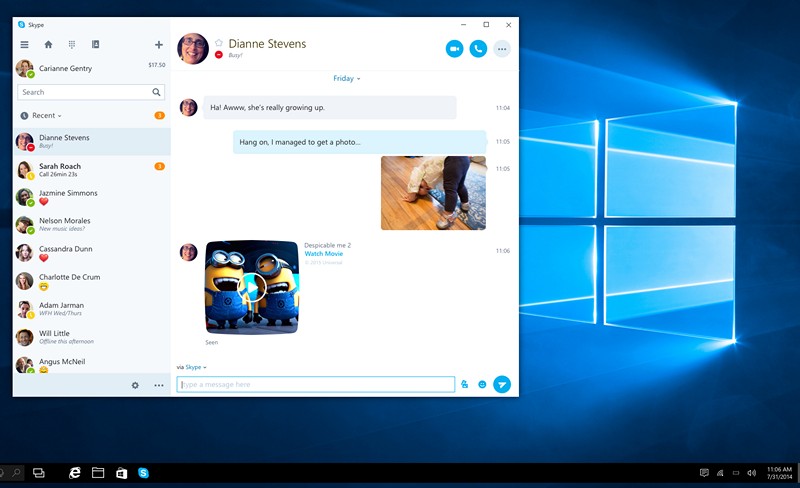Click the plus icon to add new
The width and height of the screenshot is (800, 488).
point(159,45)
